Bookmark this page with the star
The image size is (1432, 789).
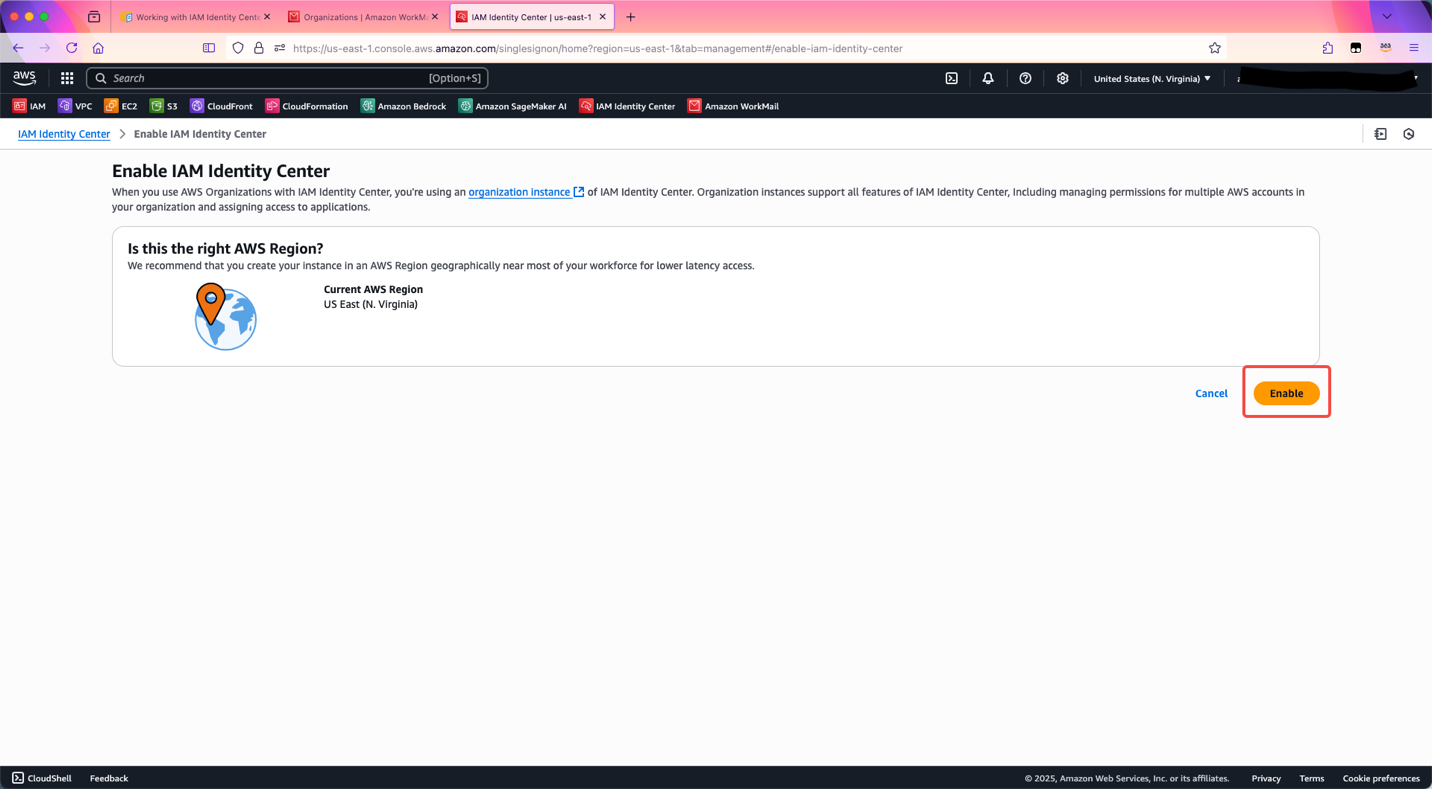(x=1215, y=48)
